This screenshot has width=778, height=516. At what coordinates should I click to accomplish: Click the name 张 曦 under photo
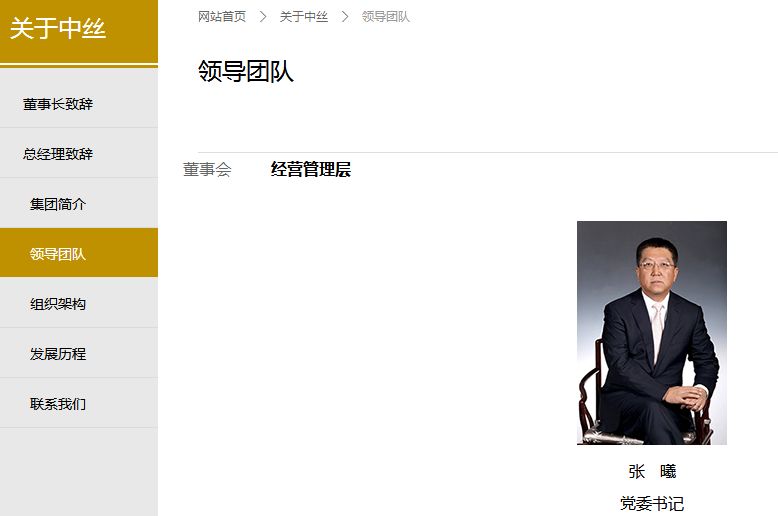click(x=652, y=471)
